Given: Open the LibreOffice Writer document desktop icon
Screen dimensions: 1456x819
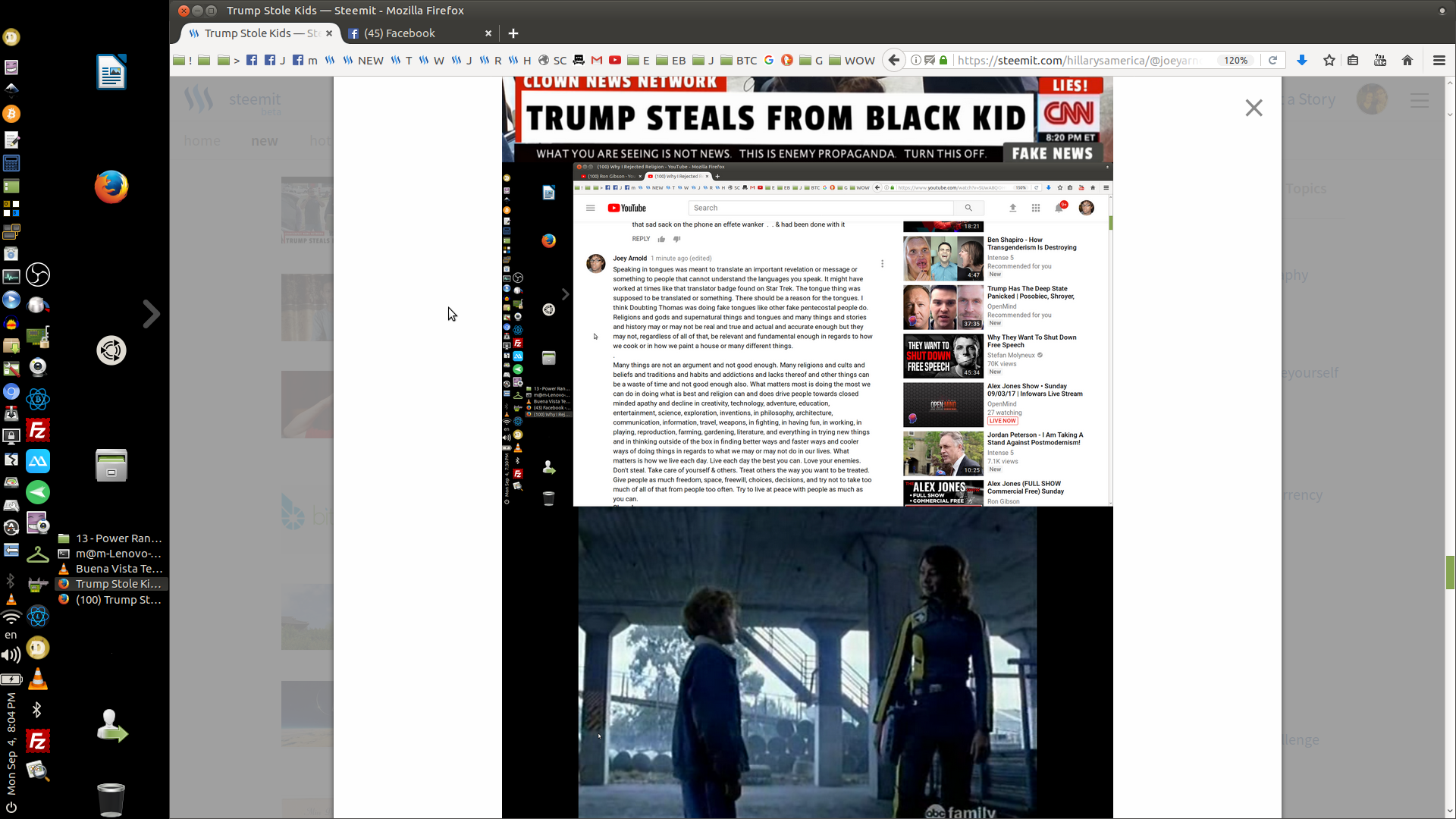Looking at the screenshot, I should pyautogui.click(x=111, y=72).
